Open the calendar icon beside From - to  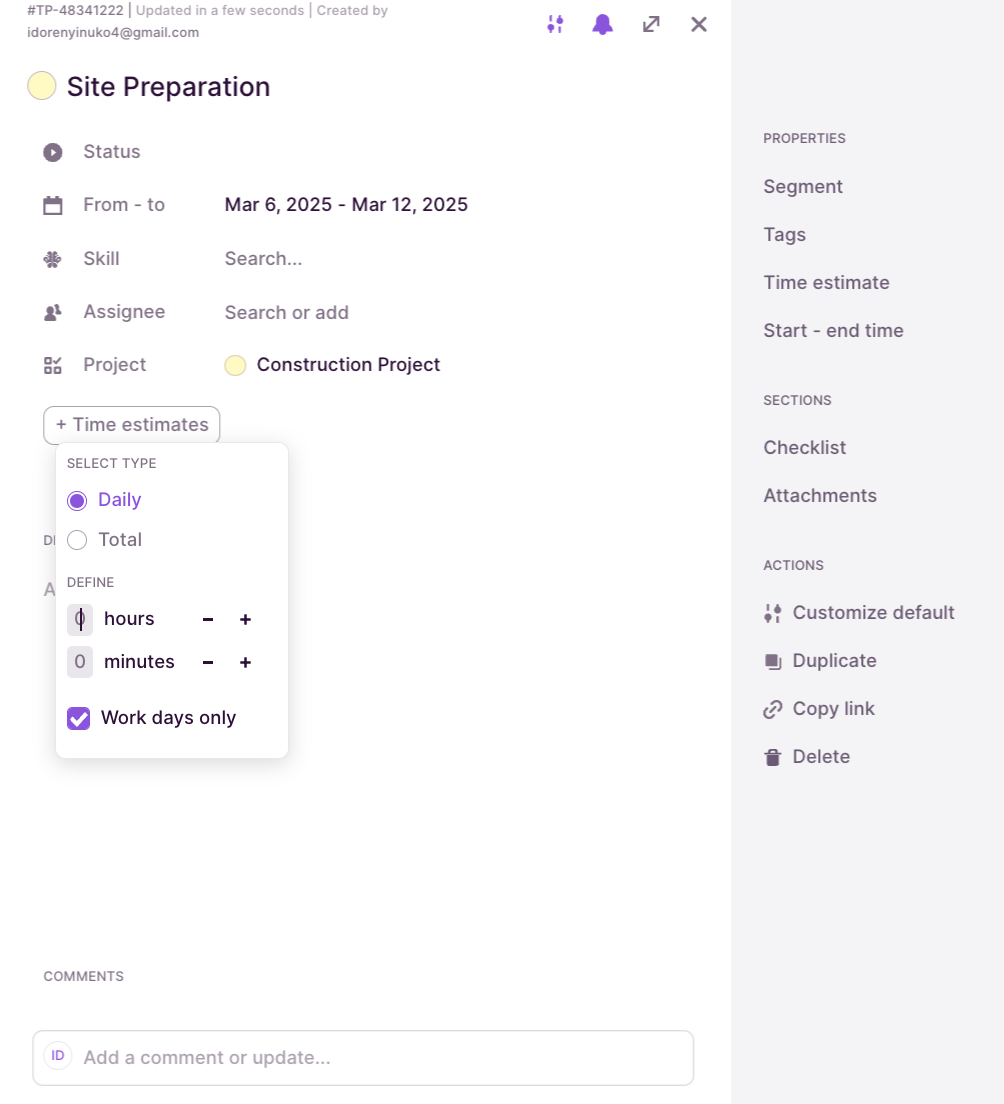52,204
